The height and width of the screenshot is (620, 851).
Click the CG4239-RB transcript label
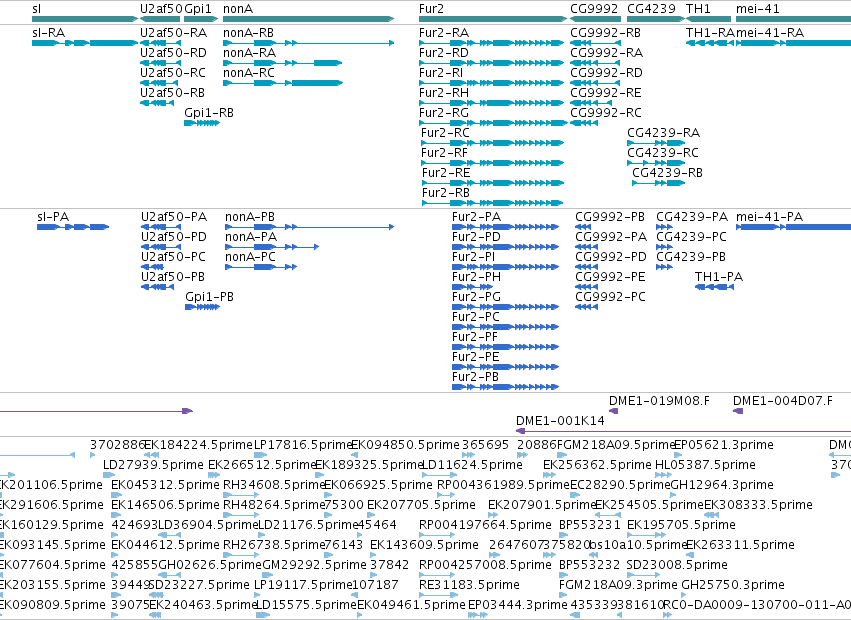tap(667, 173)
